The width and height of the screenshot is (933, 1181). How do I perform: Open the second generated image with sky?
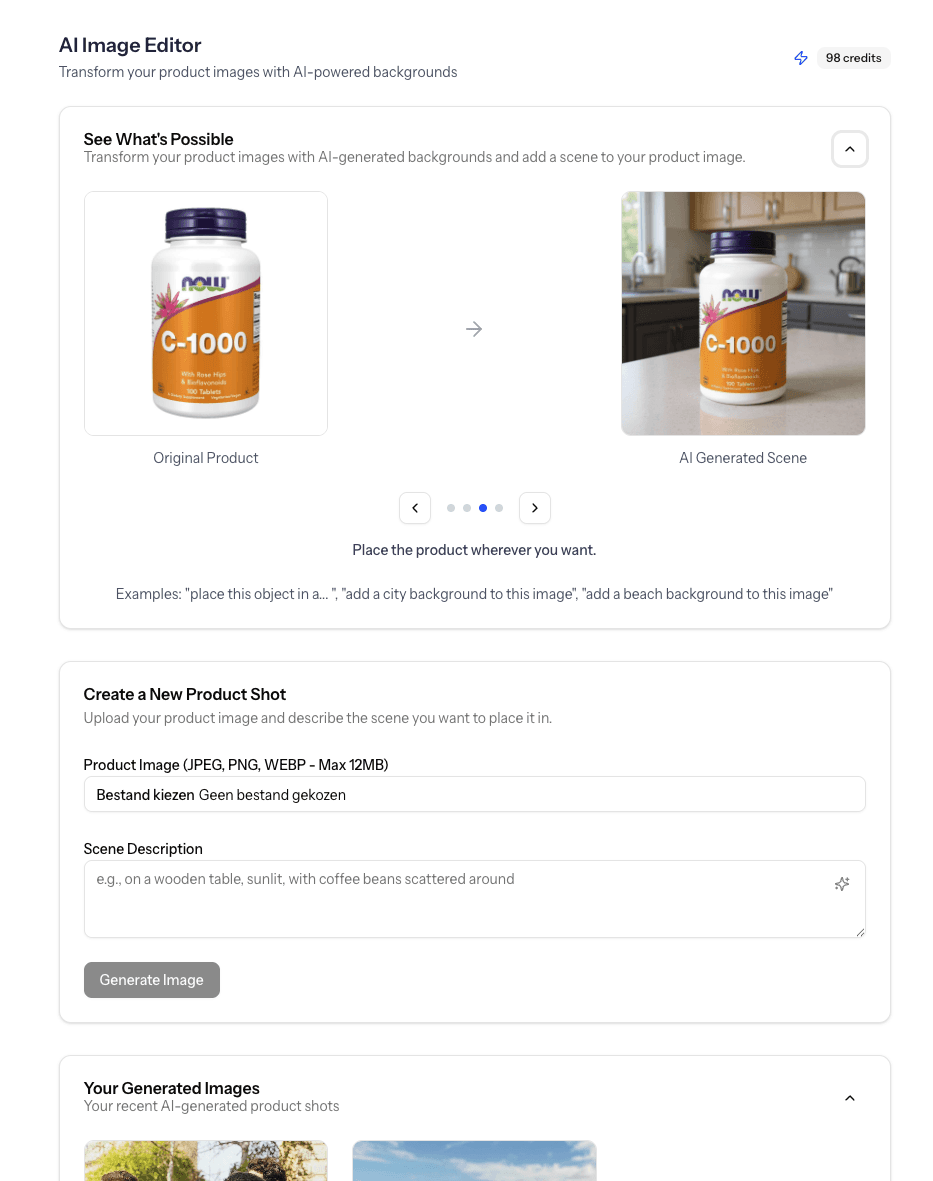[x=474, y=1161]
